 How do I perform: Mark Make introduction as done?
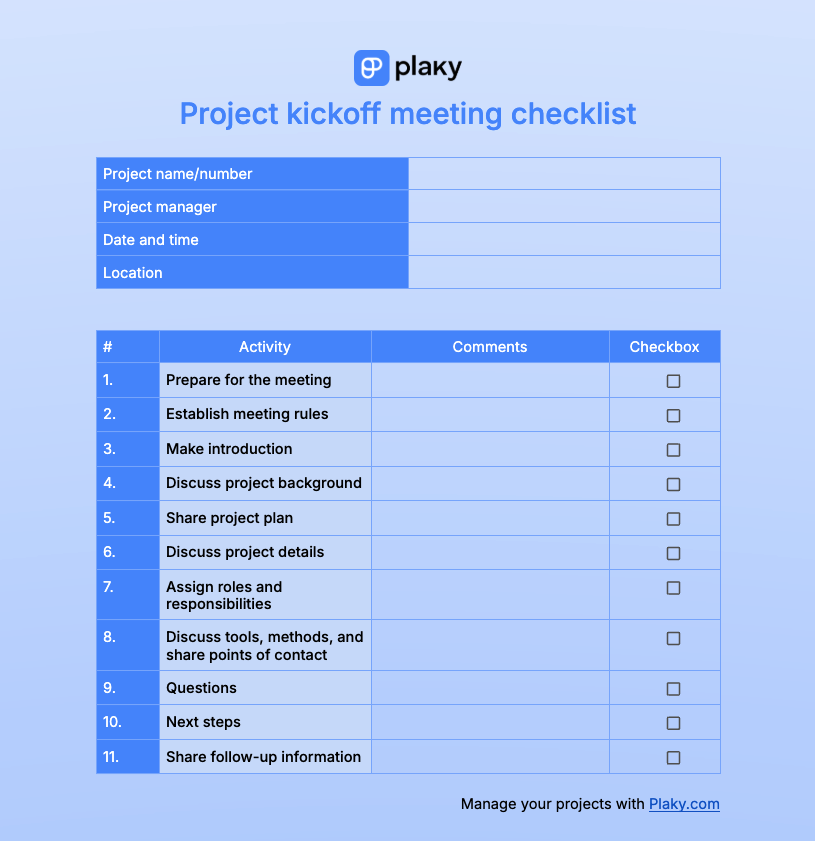(x=673, y=450)
